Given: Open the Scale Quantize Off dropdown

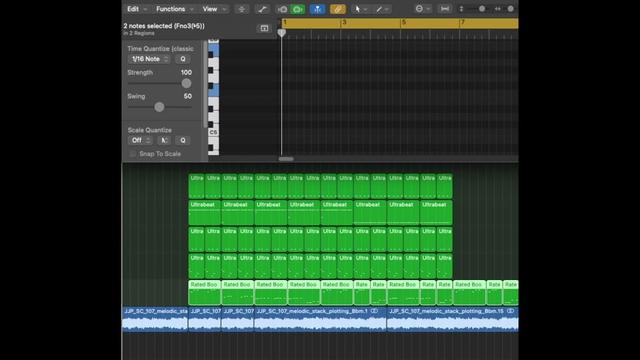Looking at the screenshot, I should (140, 140).
